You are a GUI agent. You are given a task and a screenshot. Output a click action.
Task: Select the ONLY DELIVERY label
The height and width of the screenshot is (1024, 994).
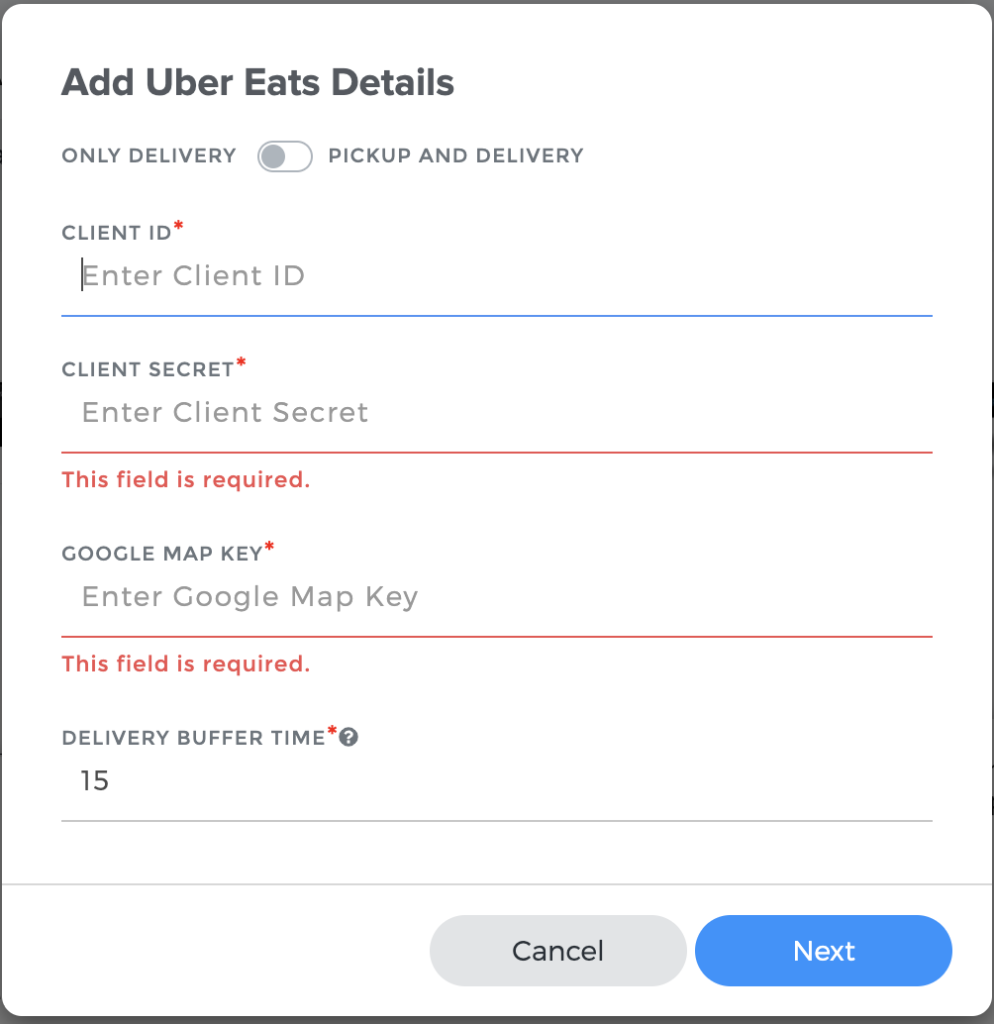click(x=148, y=156)
